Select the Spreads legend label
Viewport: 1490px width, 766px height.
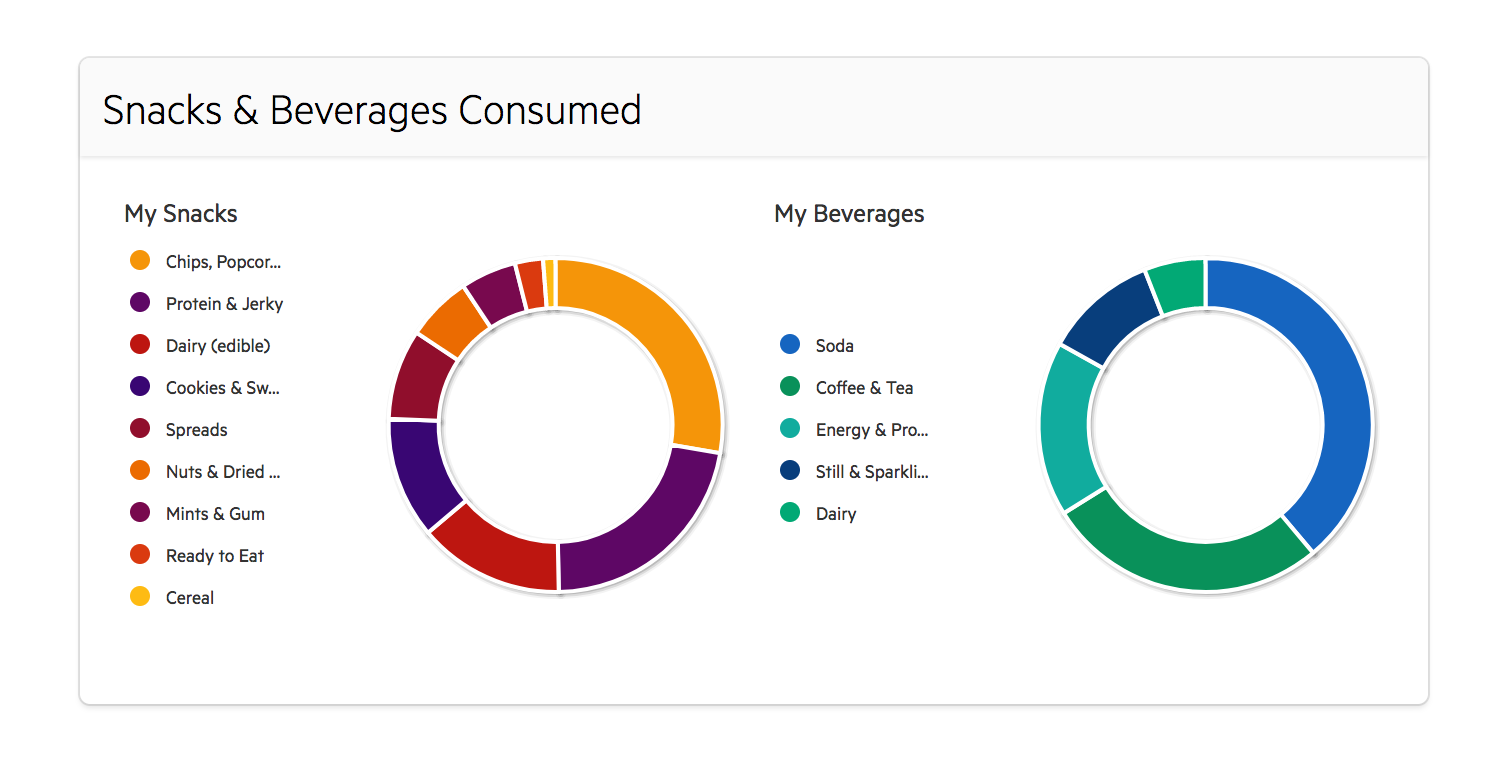coord(197,430)
